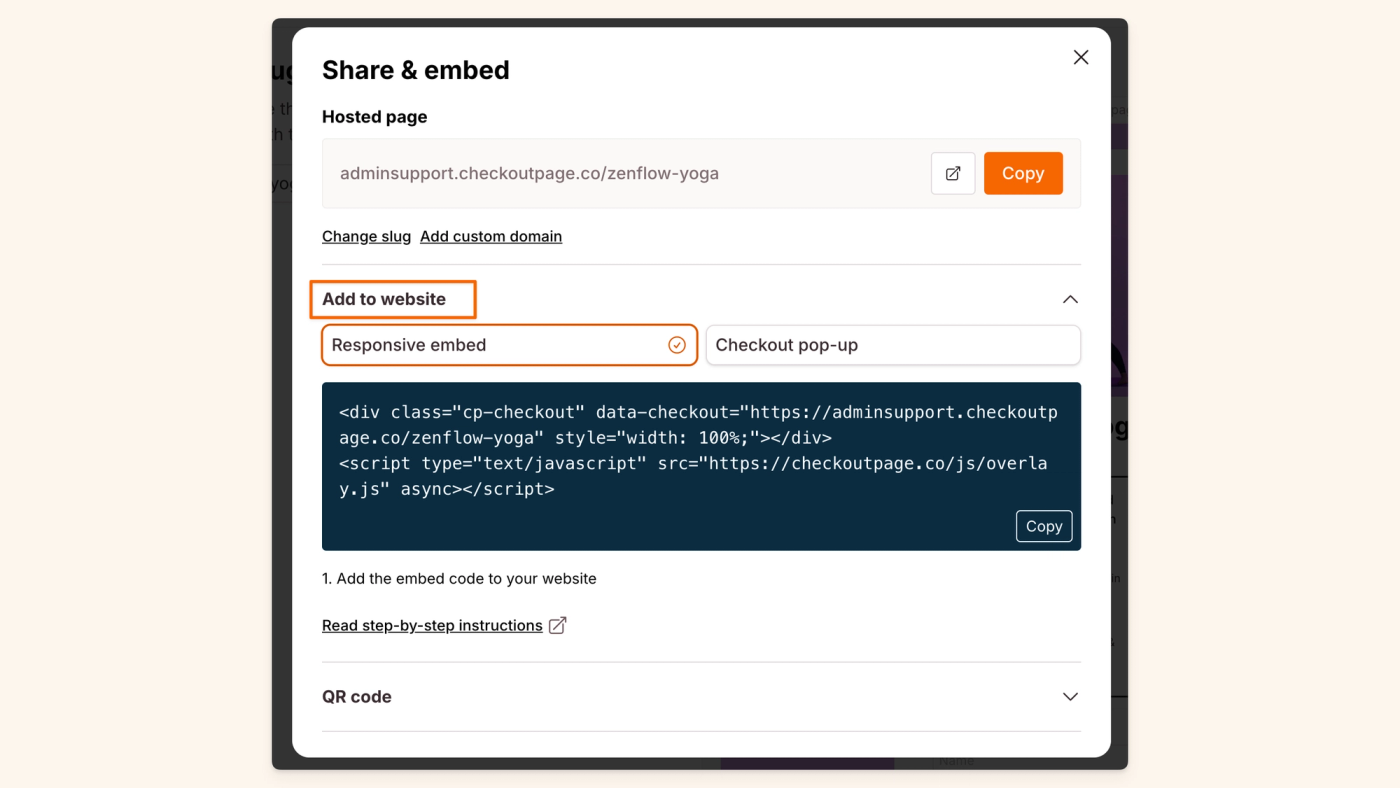Click 'Add the embed code to your website' text

coord(466,579)
